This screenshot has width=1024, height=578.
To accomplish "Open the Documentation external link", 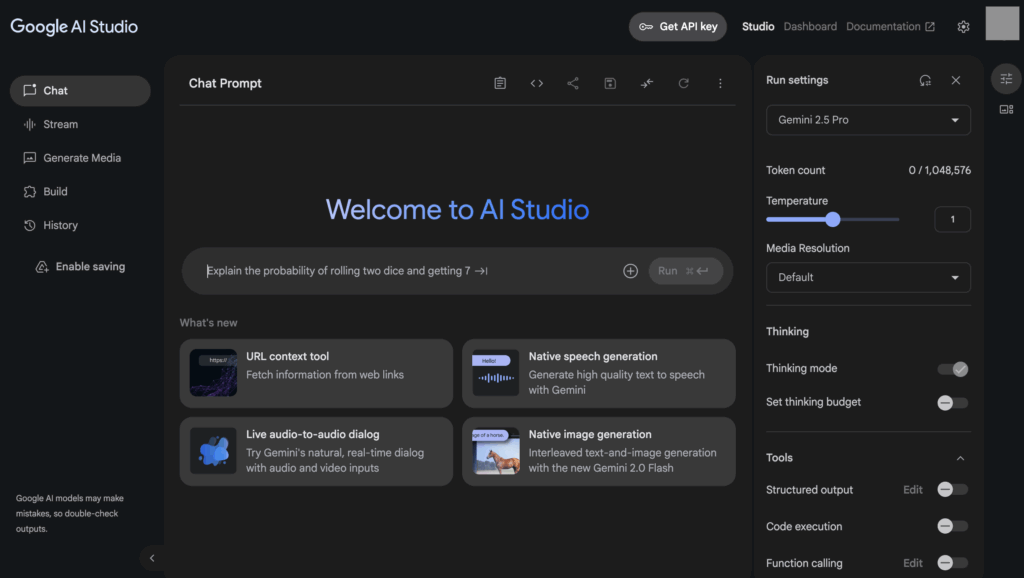I will tap(890, 27).
